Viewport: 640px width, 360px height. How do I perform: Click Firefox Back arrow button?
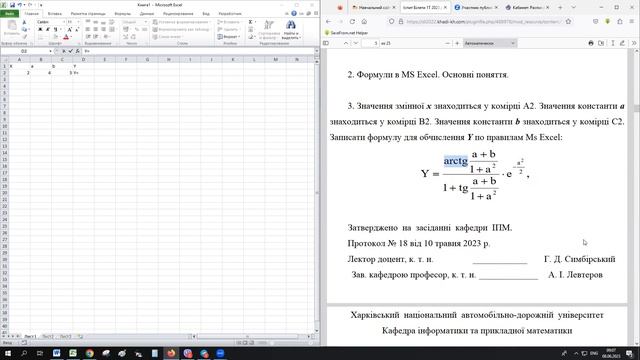click(329, 21)
